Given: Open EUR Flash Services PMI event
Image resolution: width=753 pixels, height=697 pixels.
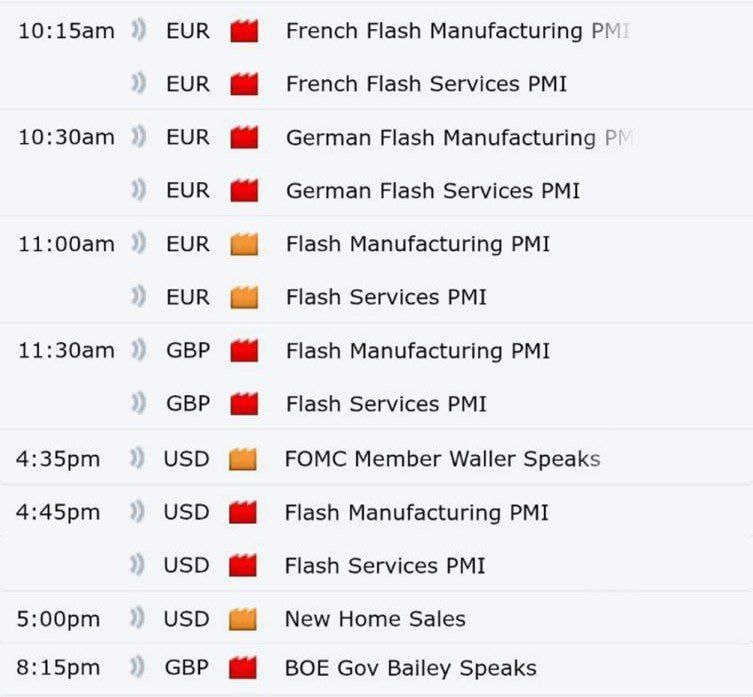Looking at the screenshot, I should (x=386, y=297).
